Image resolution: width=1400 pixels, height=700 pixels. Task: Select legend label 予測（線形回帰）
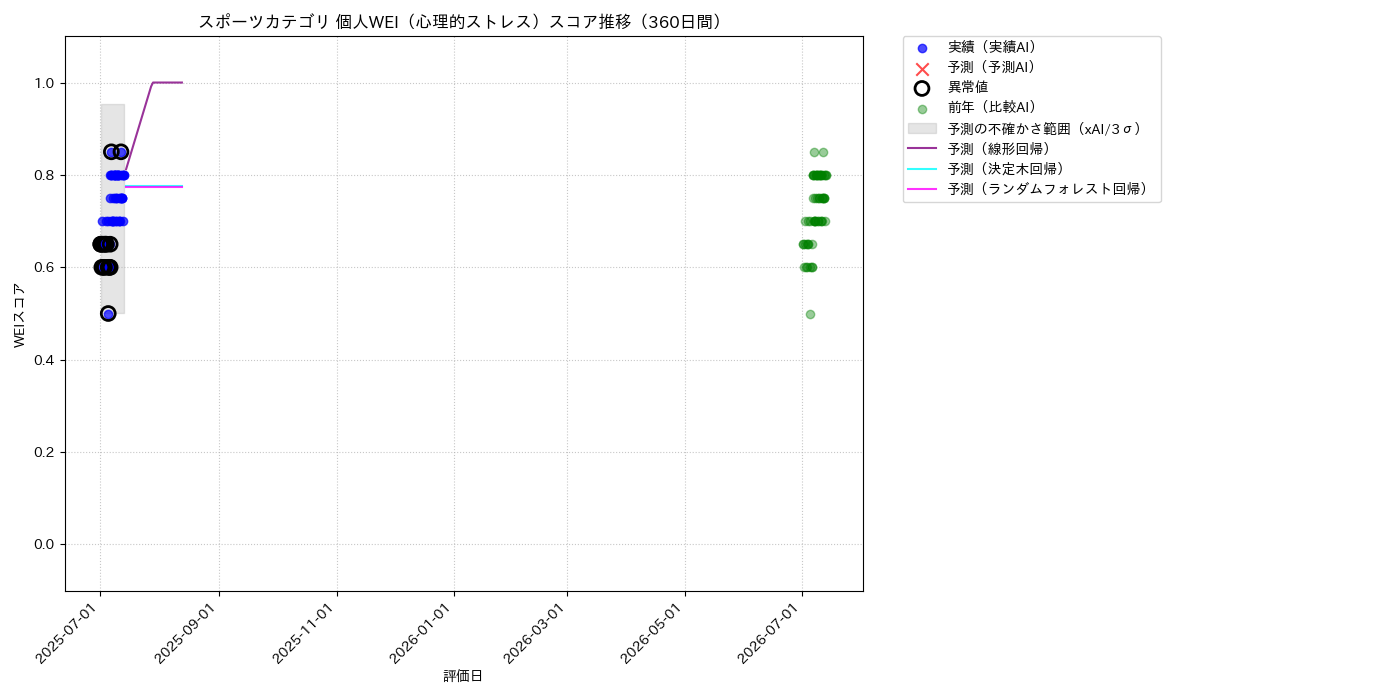[x=1000, y=148]
